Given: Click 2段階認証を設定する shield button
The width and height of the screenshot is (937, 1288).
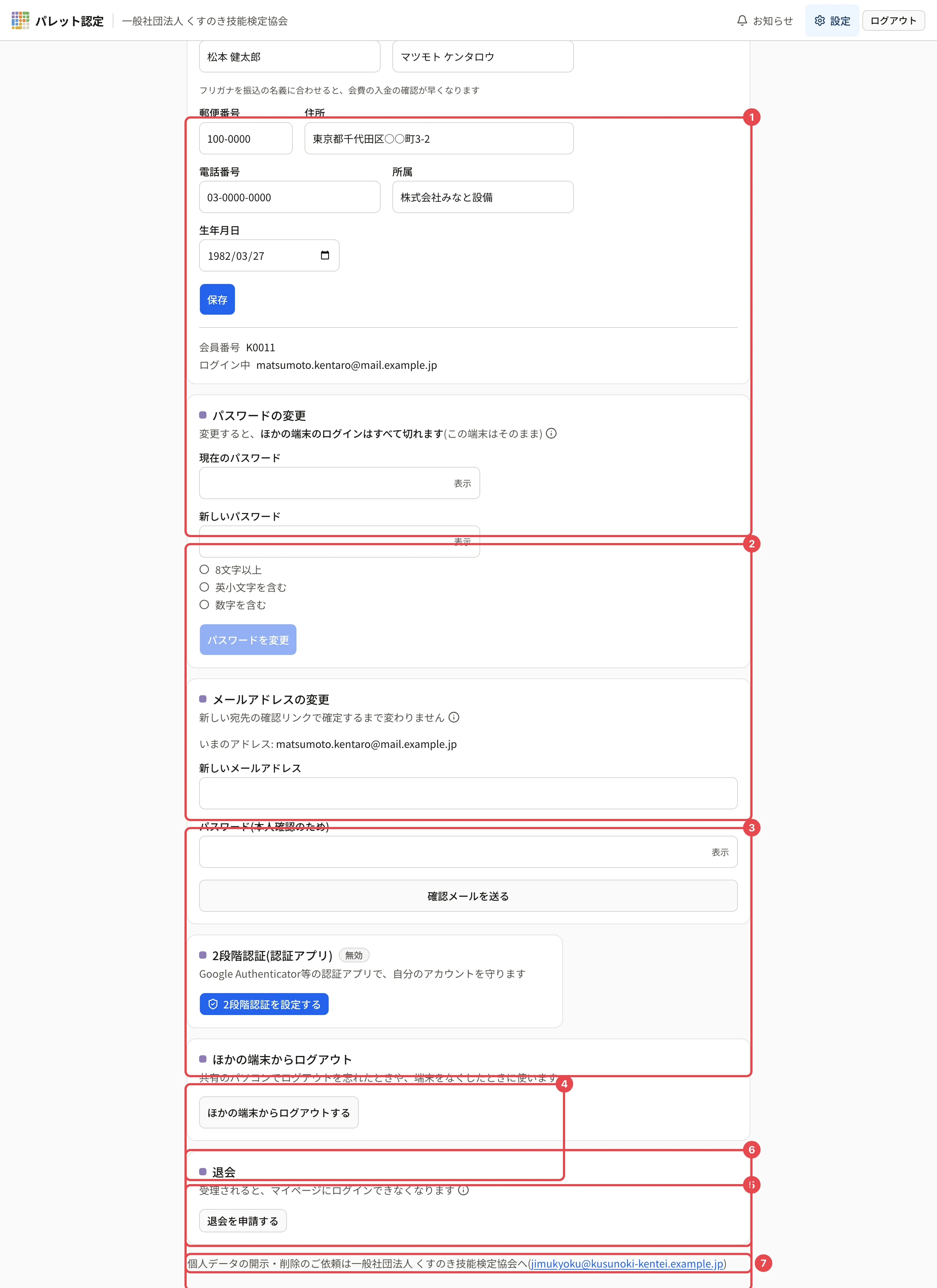Looking at the screenshot, I should (x=264, y=1004).
